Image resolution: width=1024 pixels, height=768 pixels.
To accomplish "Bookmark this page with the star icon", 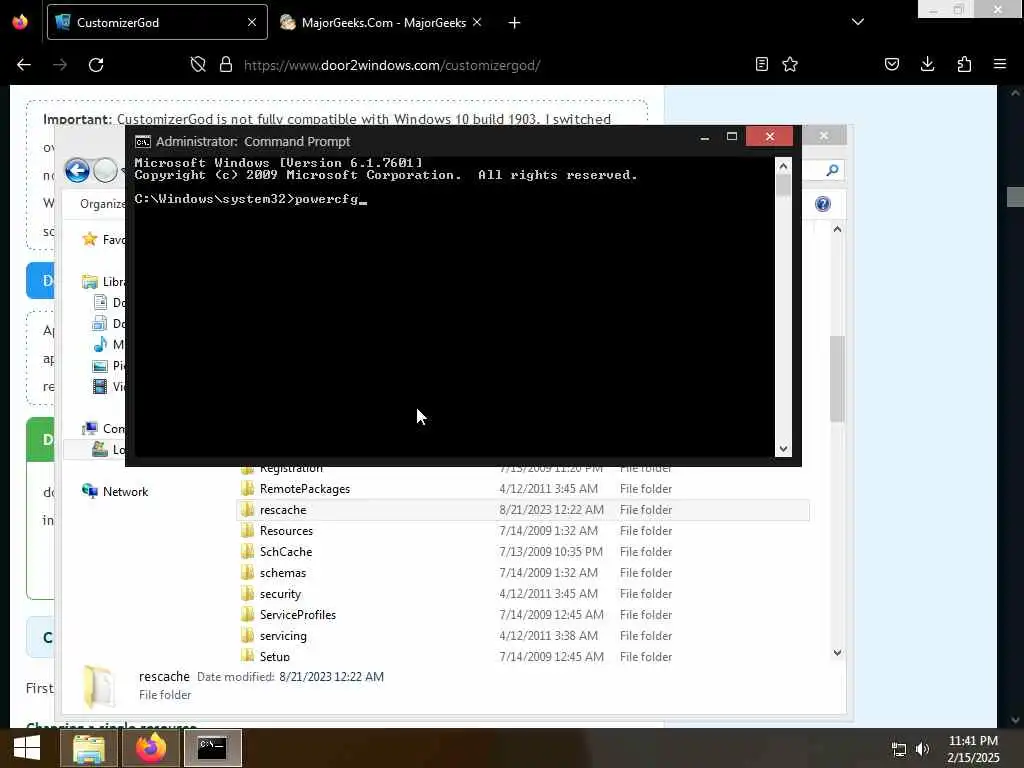I will 790,64.
